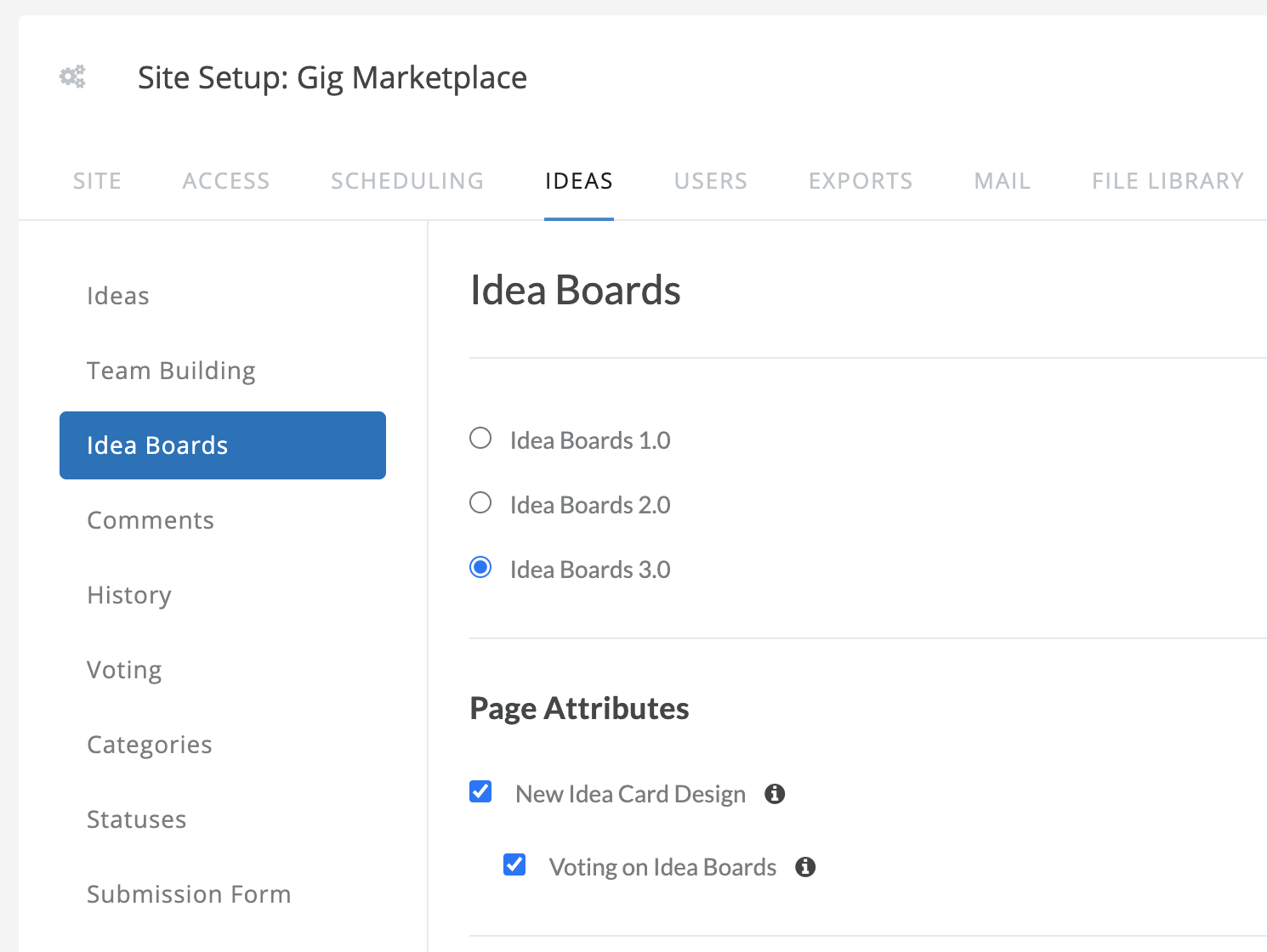Click info icon beside Voting on Idea Boards
Screen dimensions: 1267x952
pos(805,867)
